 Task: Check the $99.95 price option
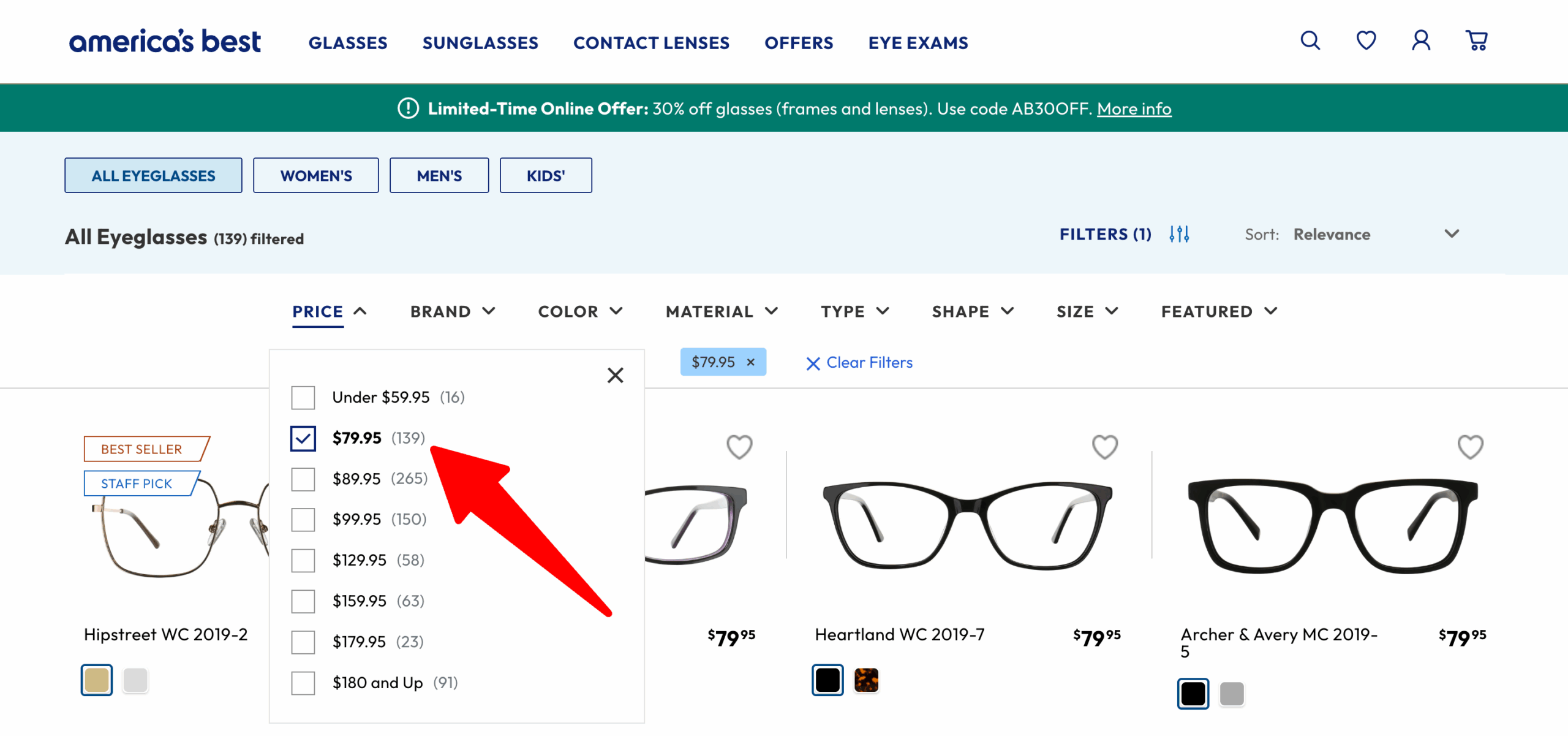(x=303, y=520)
